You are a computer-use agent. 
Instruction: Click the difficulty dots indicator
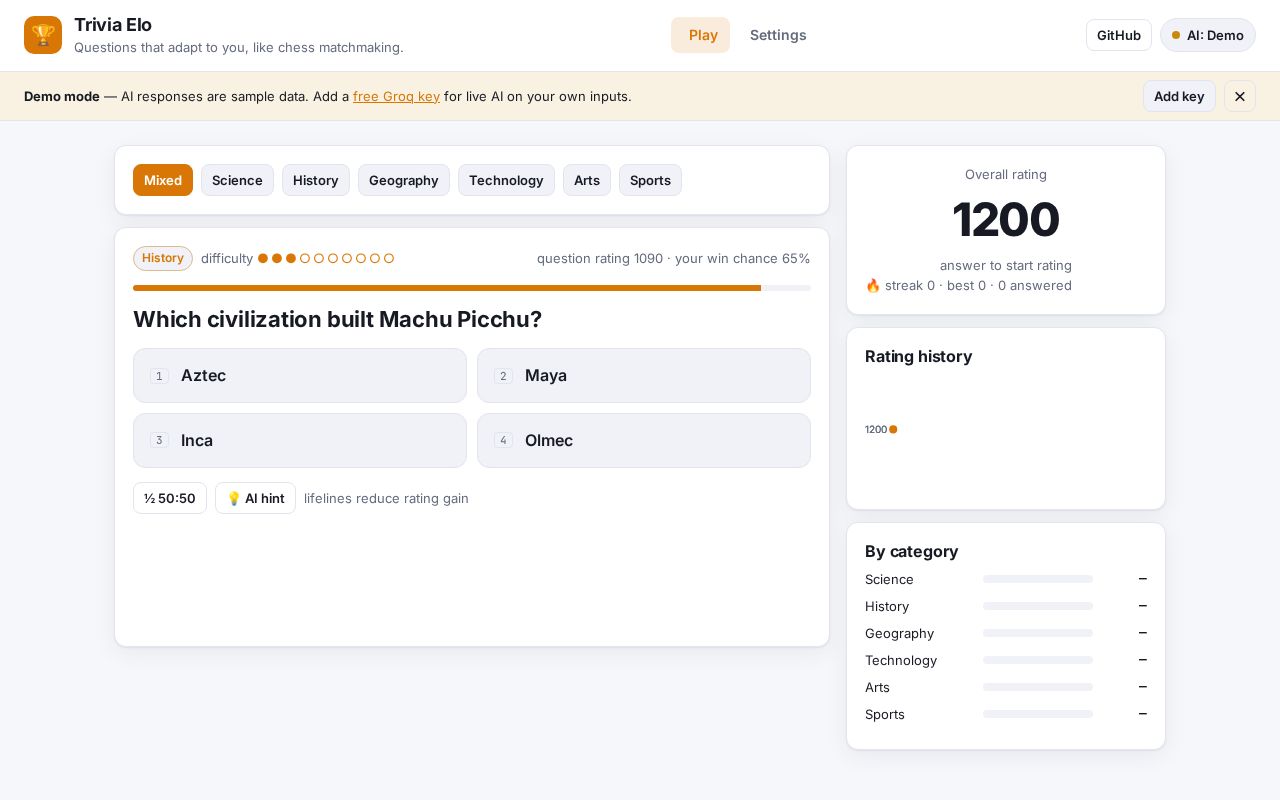pyautogui.click(x=326, y=258)
